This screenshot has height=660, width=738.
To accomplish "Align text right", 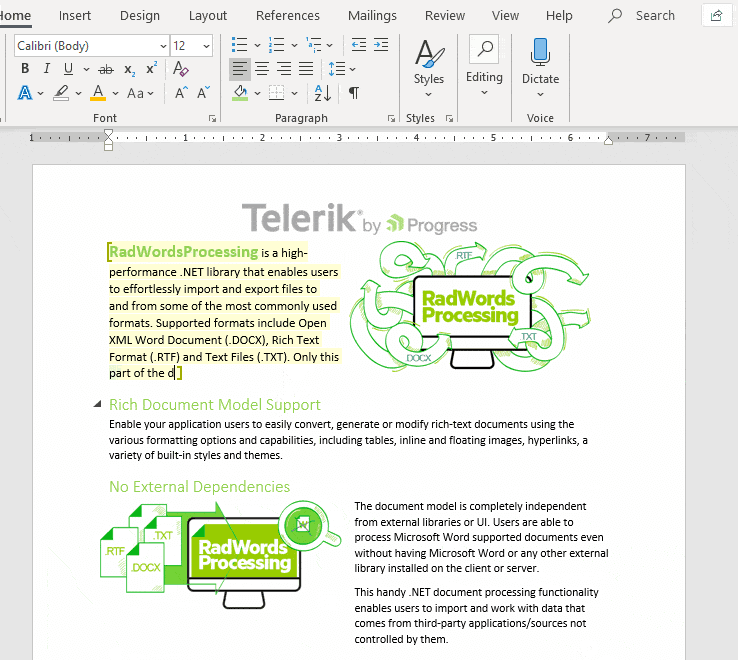I will (x=284, y=69).
